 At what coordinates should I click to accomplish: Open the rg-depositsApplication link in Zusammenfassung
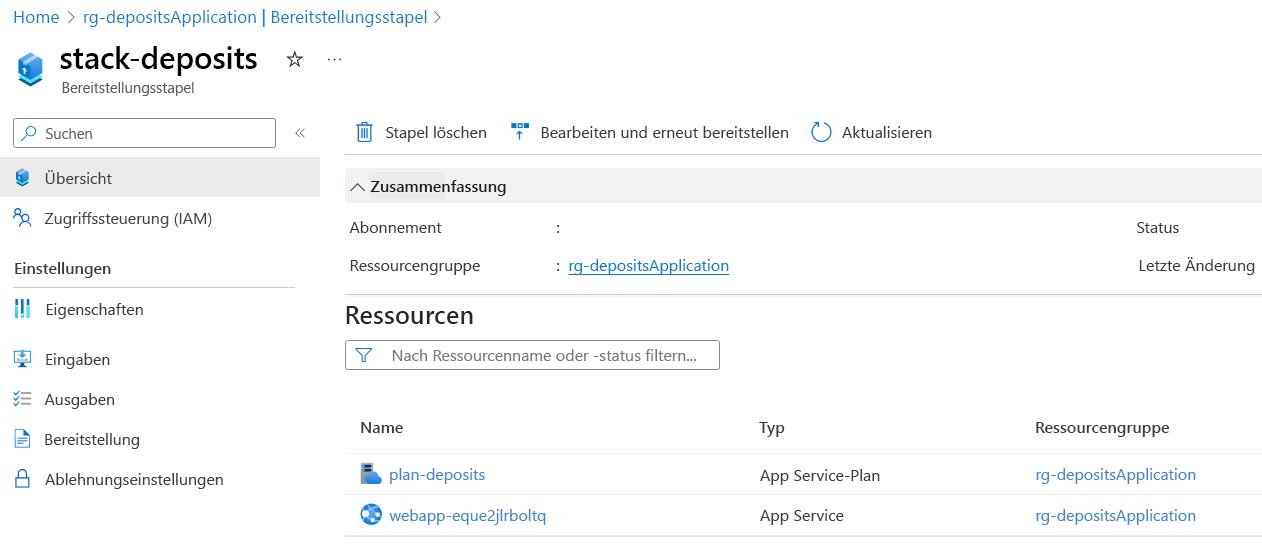[648, 266]
